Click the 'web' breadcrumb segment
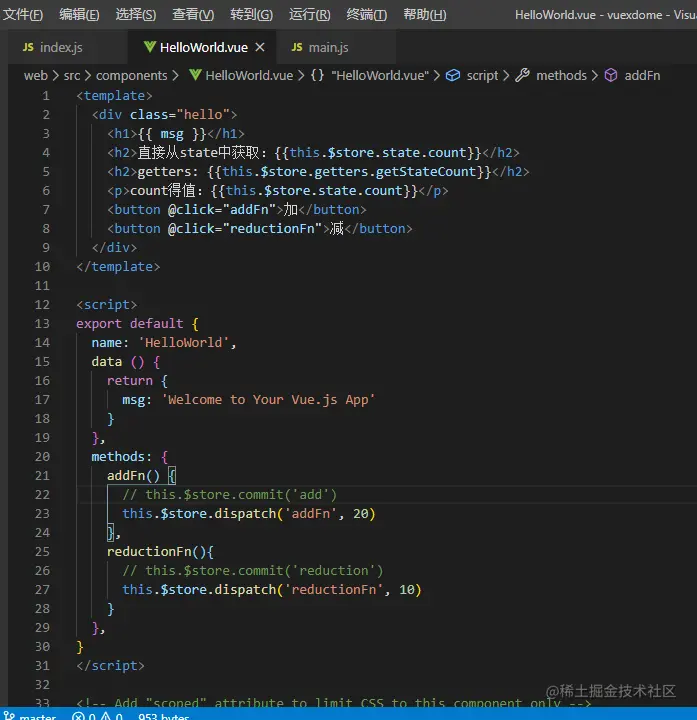The height and width of the screenshot is (720, 697). click(36, 75)
